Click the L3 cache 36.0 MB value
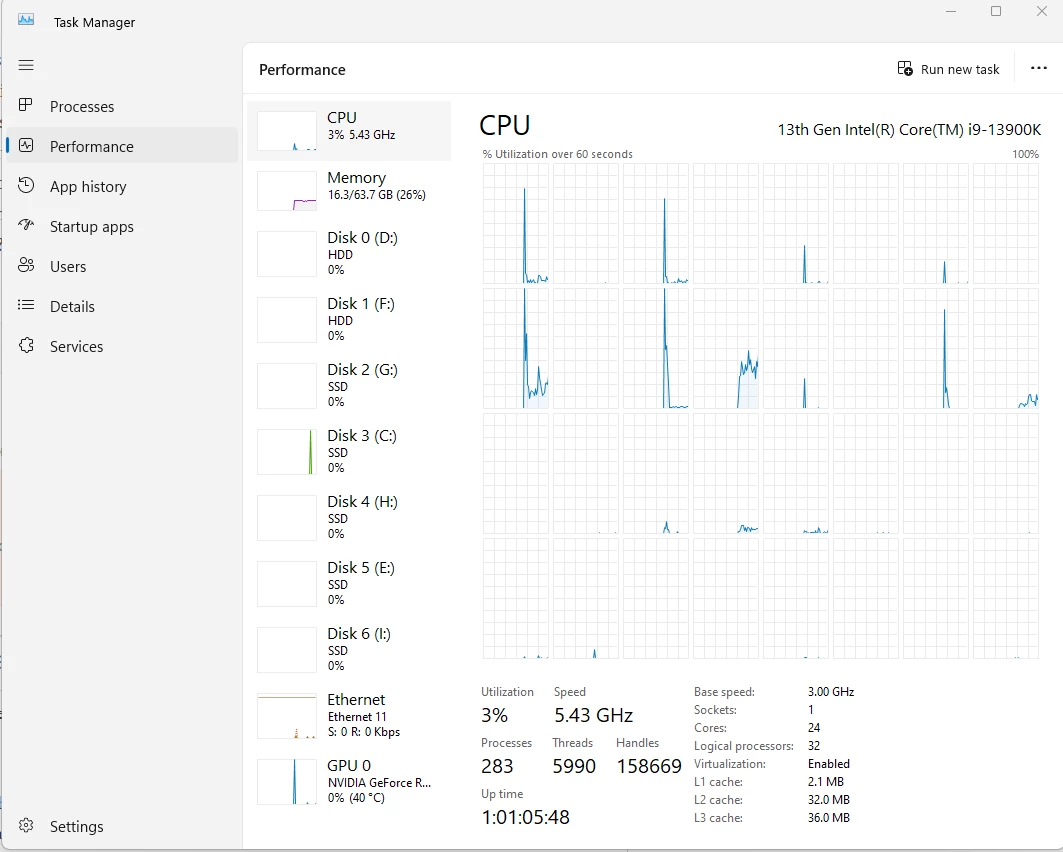Screen dimensions: 1063x852 (828, 817)
